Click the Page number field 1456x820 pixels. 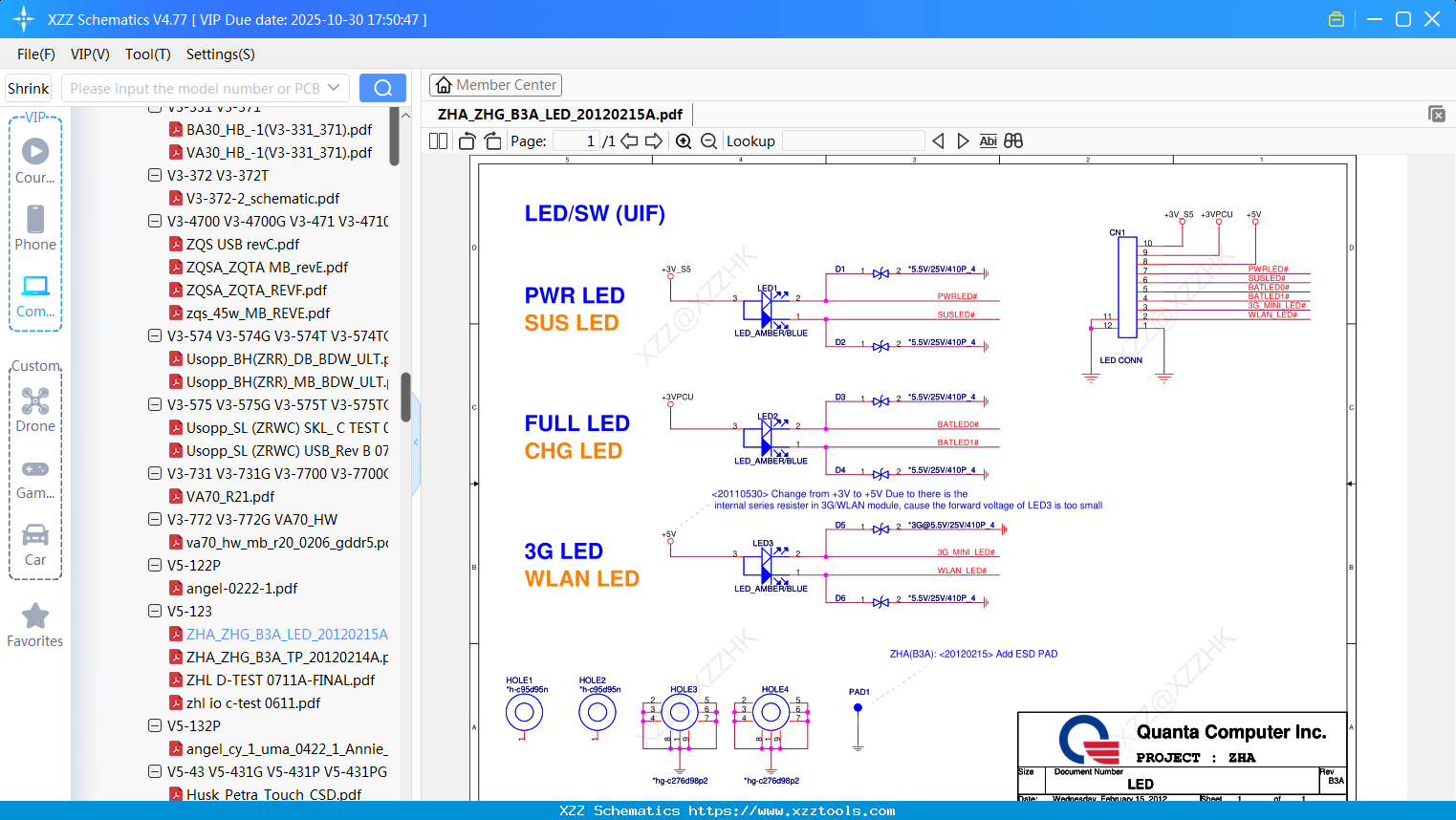tap(576, 140)
